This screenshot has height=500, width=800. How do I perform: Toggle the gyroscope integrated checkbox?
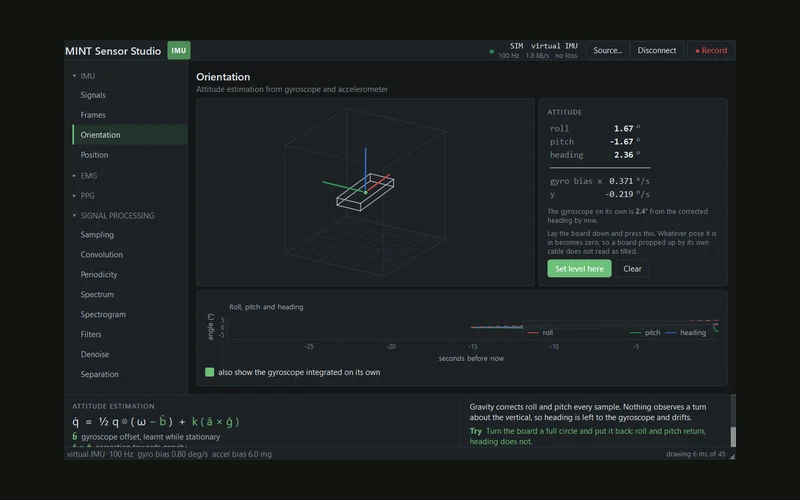[209, 372]
